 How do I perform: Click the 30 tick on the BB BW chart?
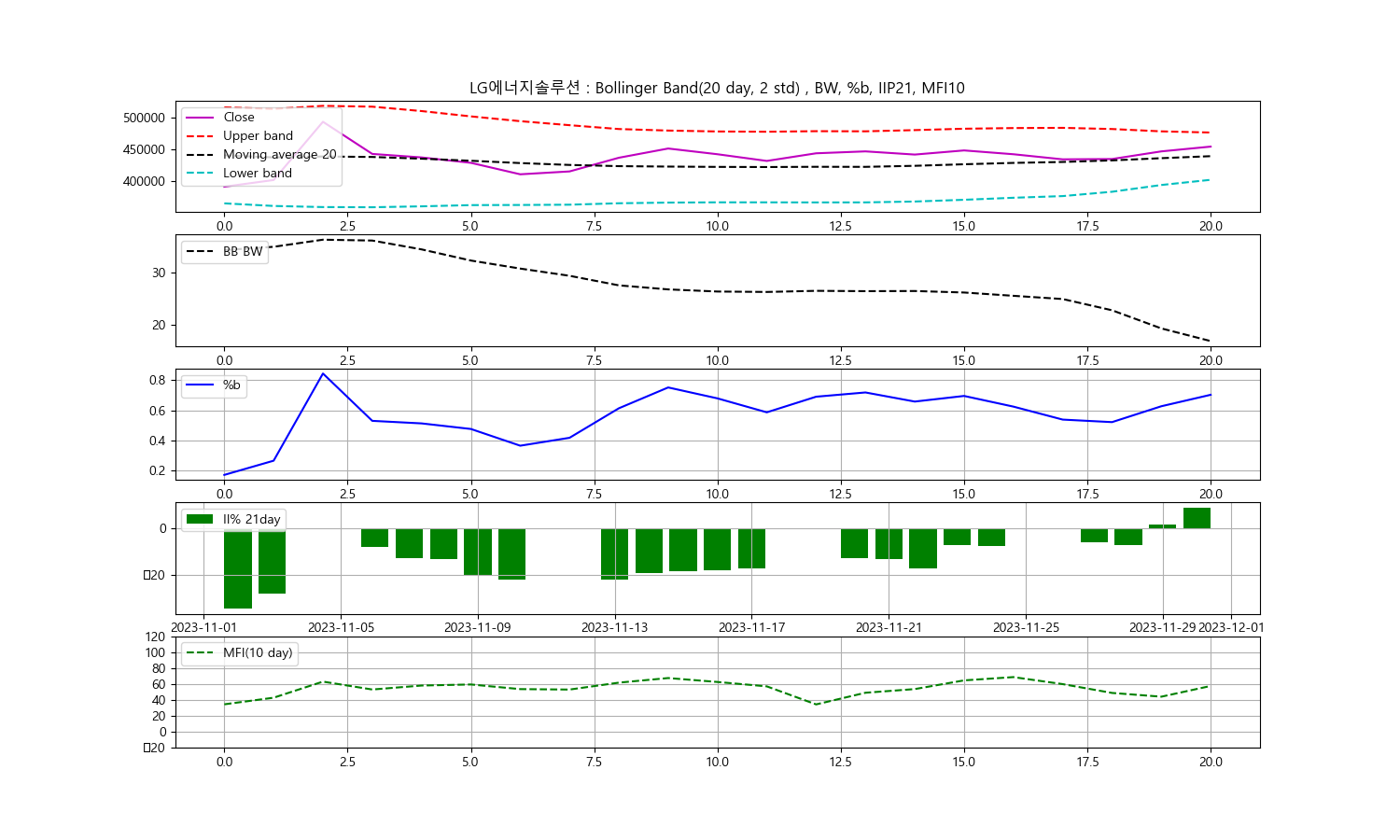pos(159,273)
